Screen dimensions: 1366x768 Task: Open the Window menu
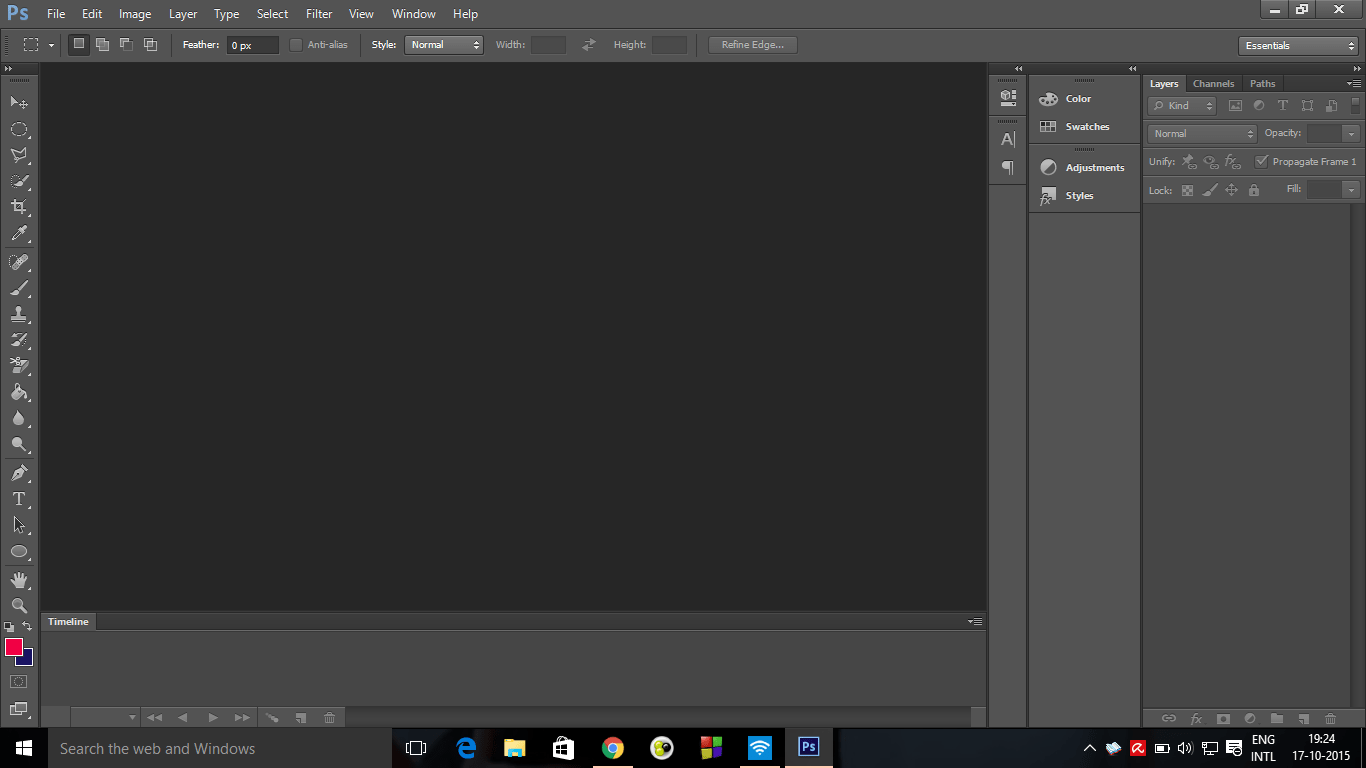point(414,14)
